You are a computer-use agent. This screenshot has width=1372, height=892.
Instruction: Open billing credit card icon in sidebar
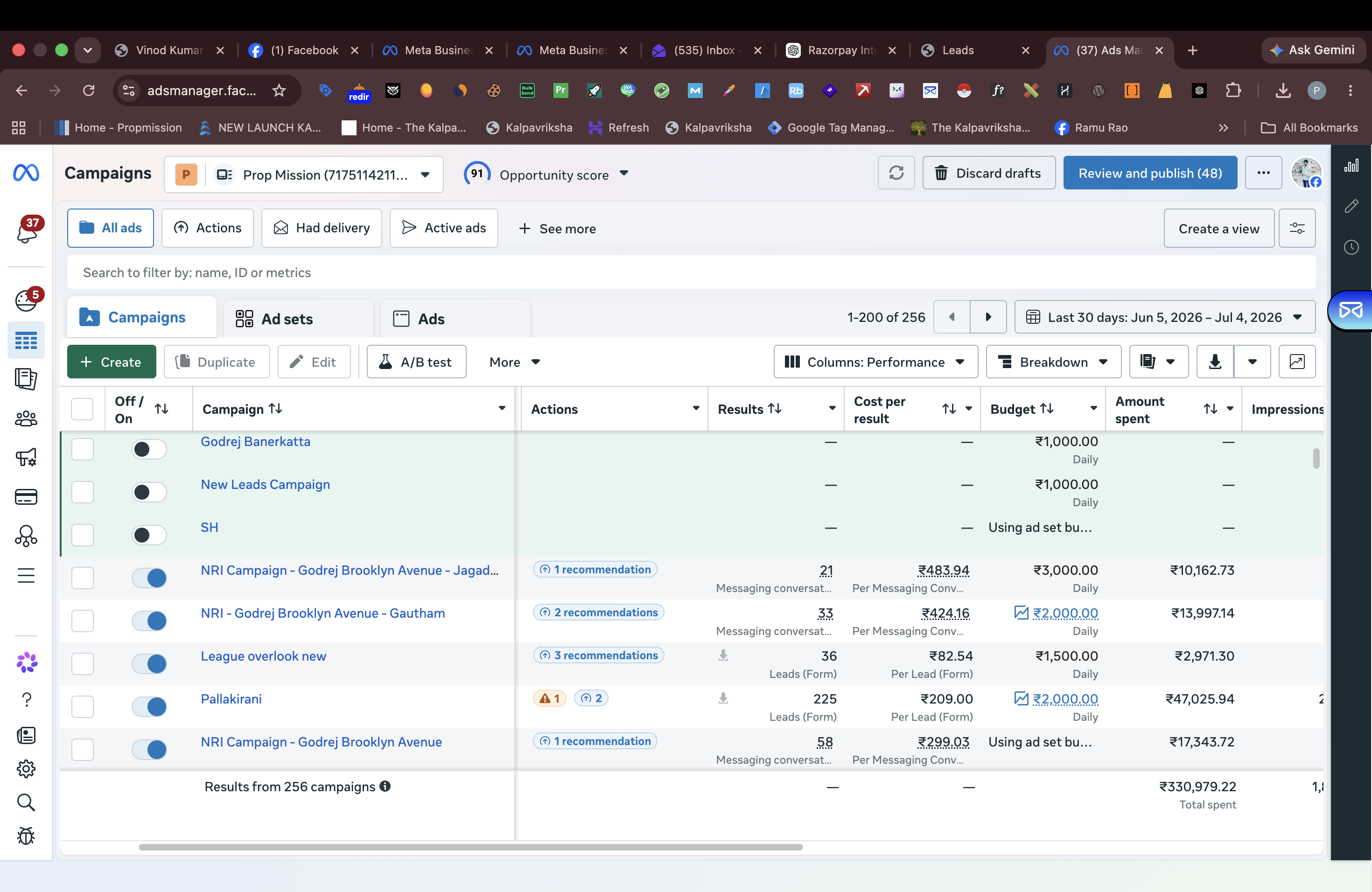coord(26,497)
